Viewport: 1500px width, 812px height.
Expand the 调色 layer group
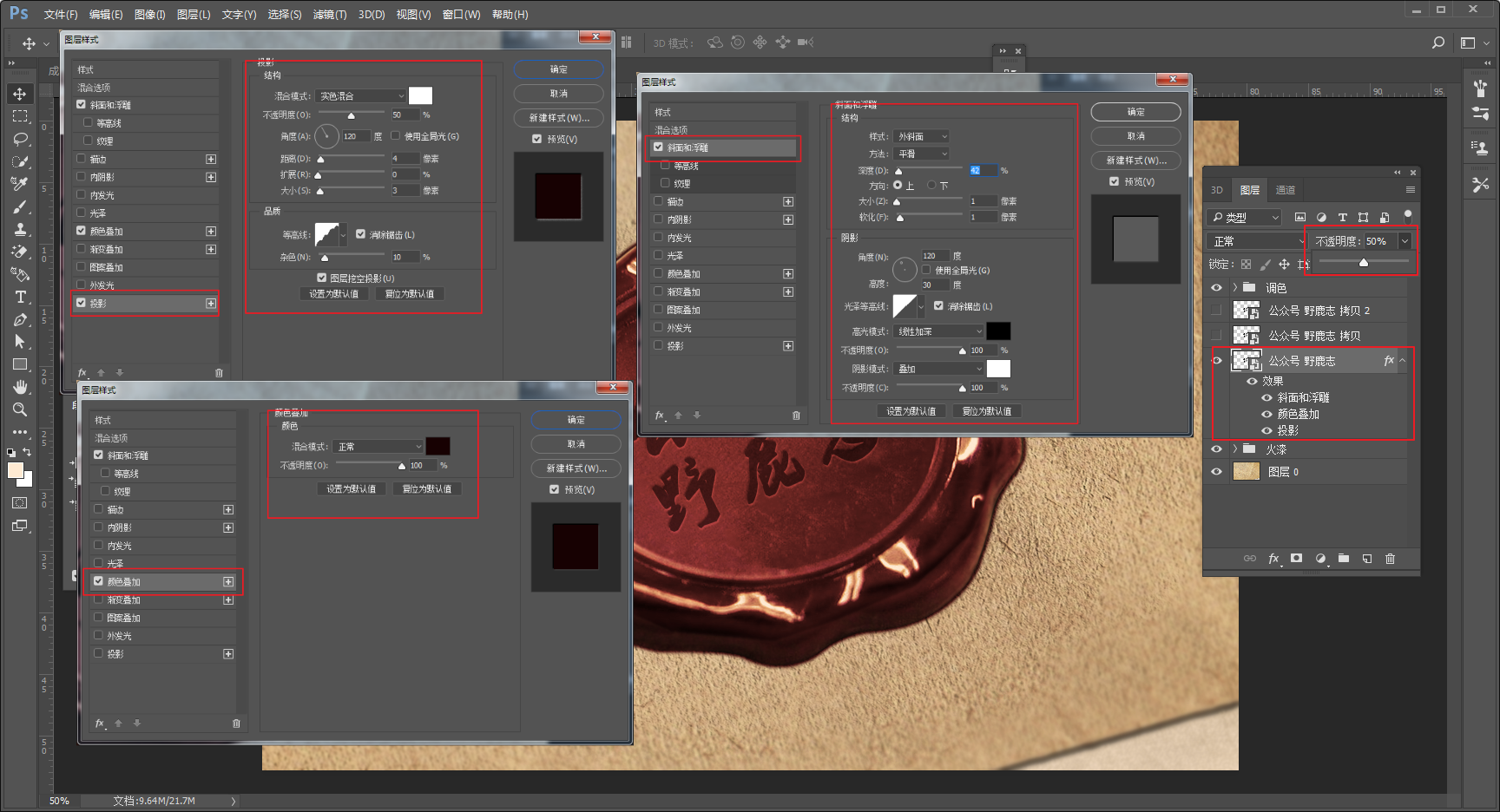1234,288
